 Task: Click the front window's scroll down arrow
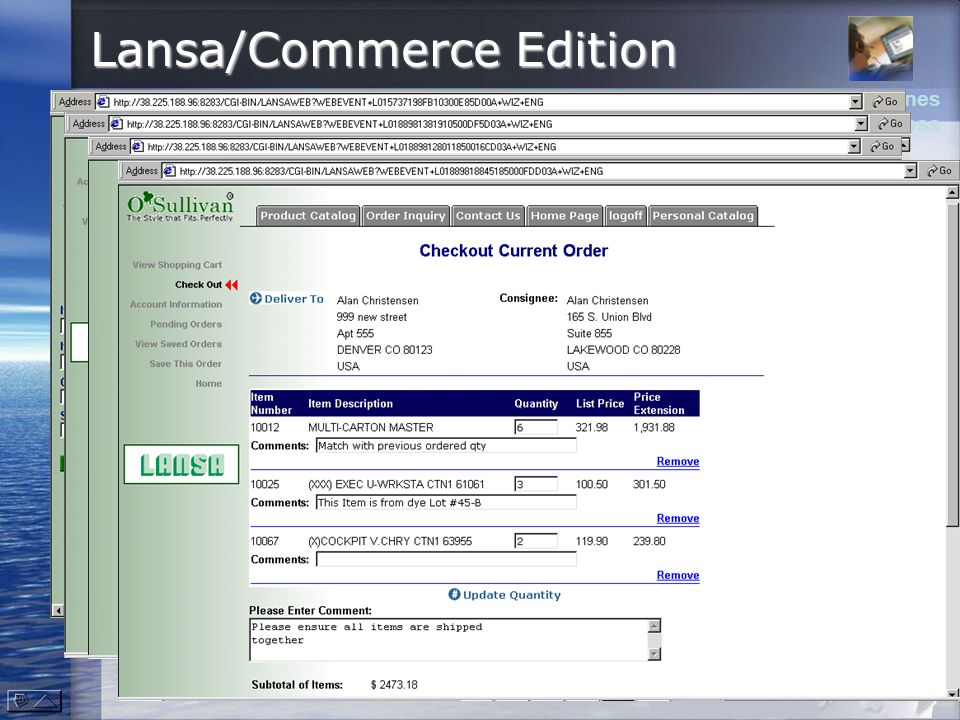point(952,694)
